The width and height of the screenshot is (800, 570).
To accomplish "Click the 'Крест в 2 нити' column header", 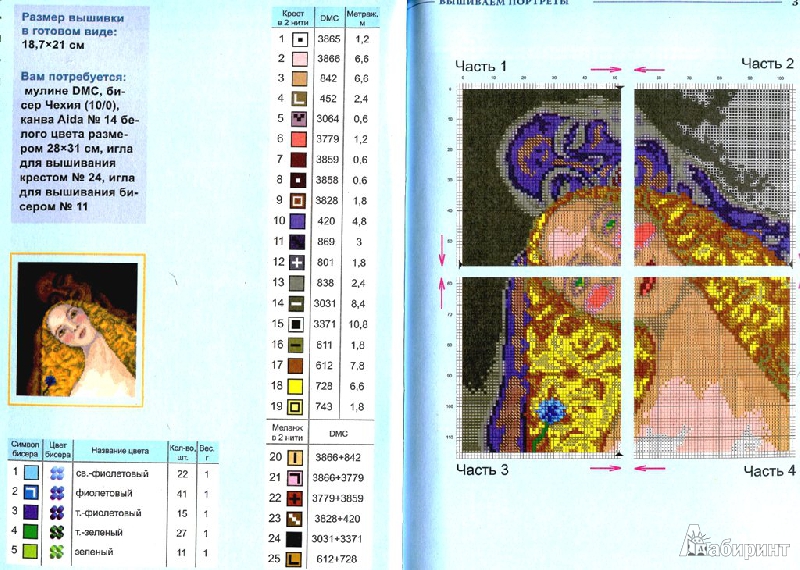I will [x=293, y=18].
